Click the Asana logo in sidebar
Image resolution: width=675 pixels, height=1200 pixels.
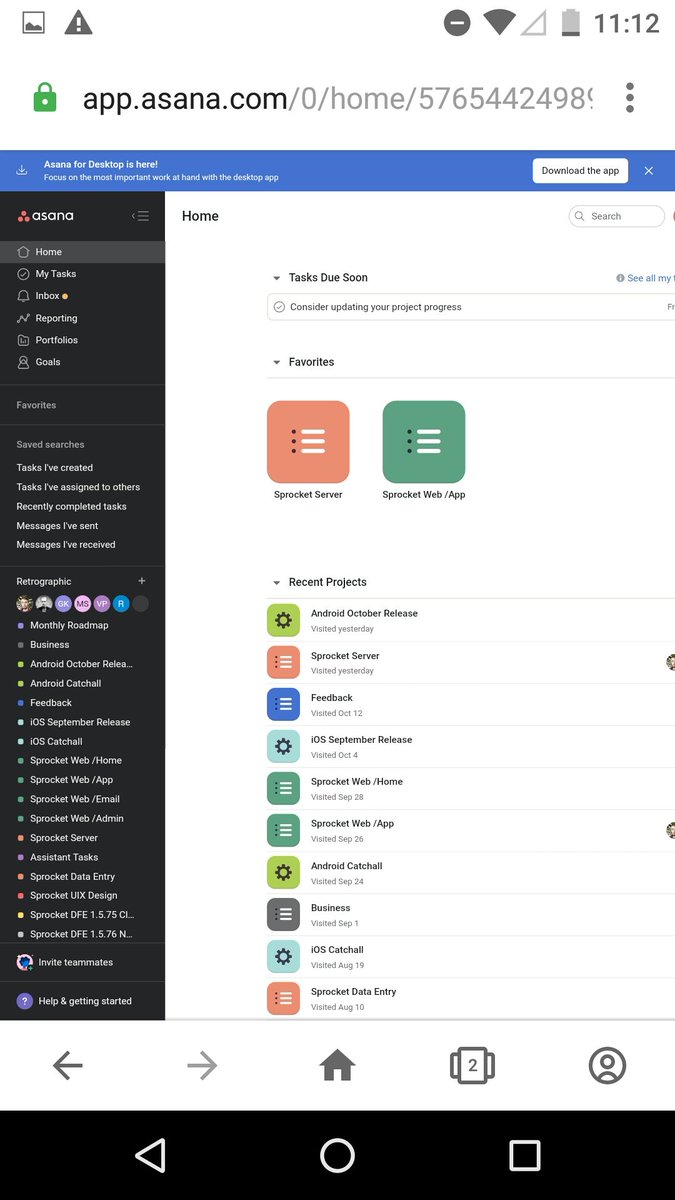(45, 216)
